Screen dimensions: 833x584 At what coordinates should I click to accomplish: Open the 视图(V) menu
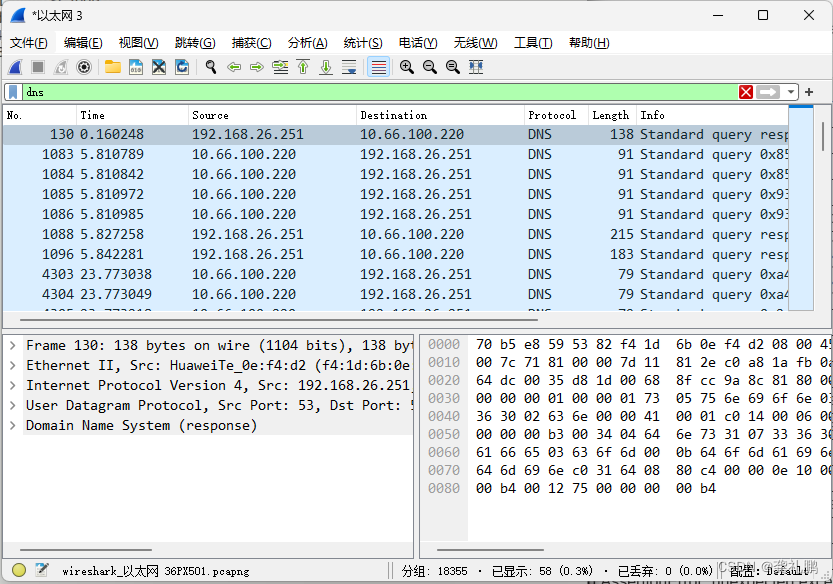click(138, 43)
